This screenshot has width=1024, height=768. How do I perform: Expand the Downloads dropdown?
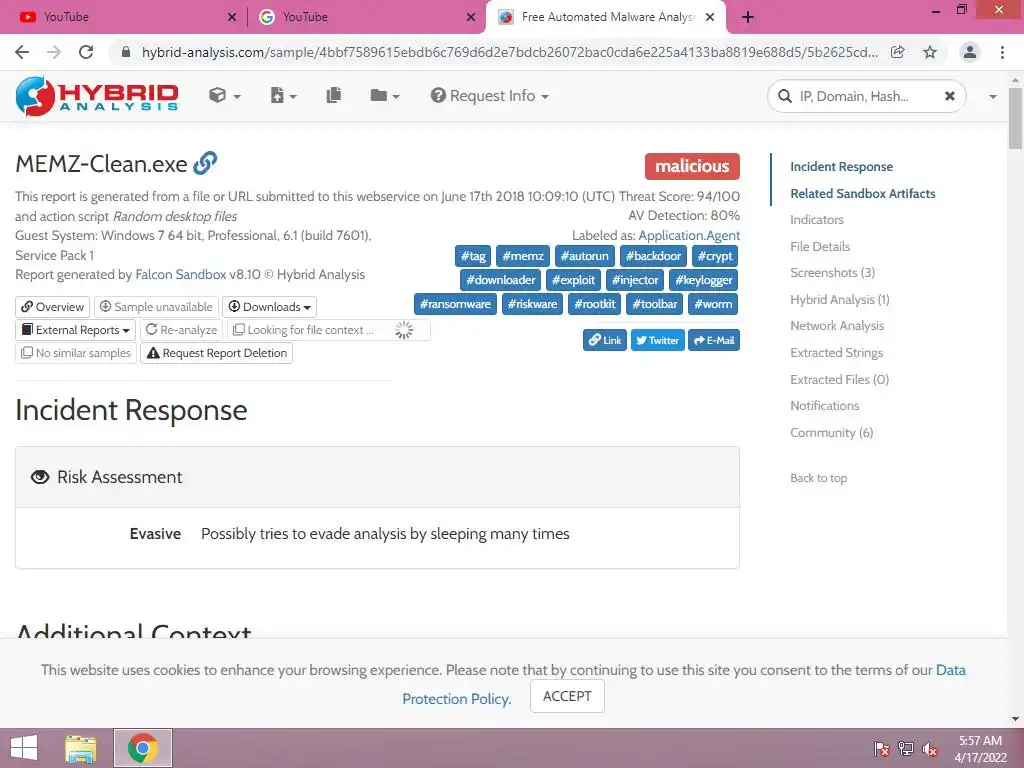pyautogui.click(x=269, y=307)
